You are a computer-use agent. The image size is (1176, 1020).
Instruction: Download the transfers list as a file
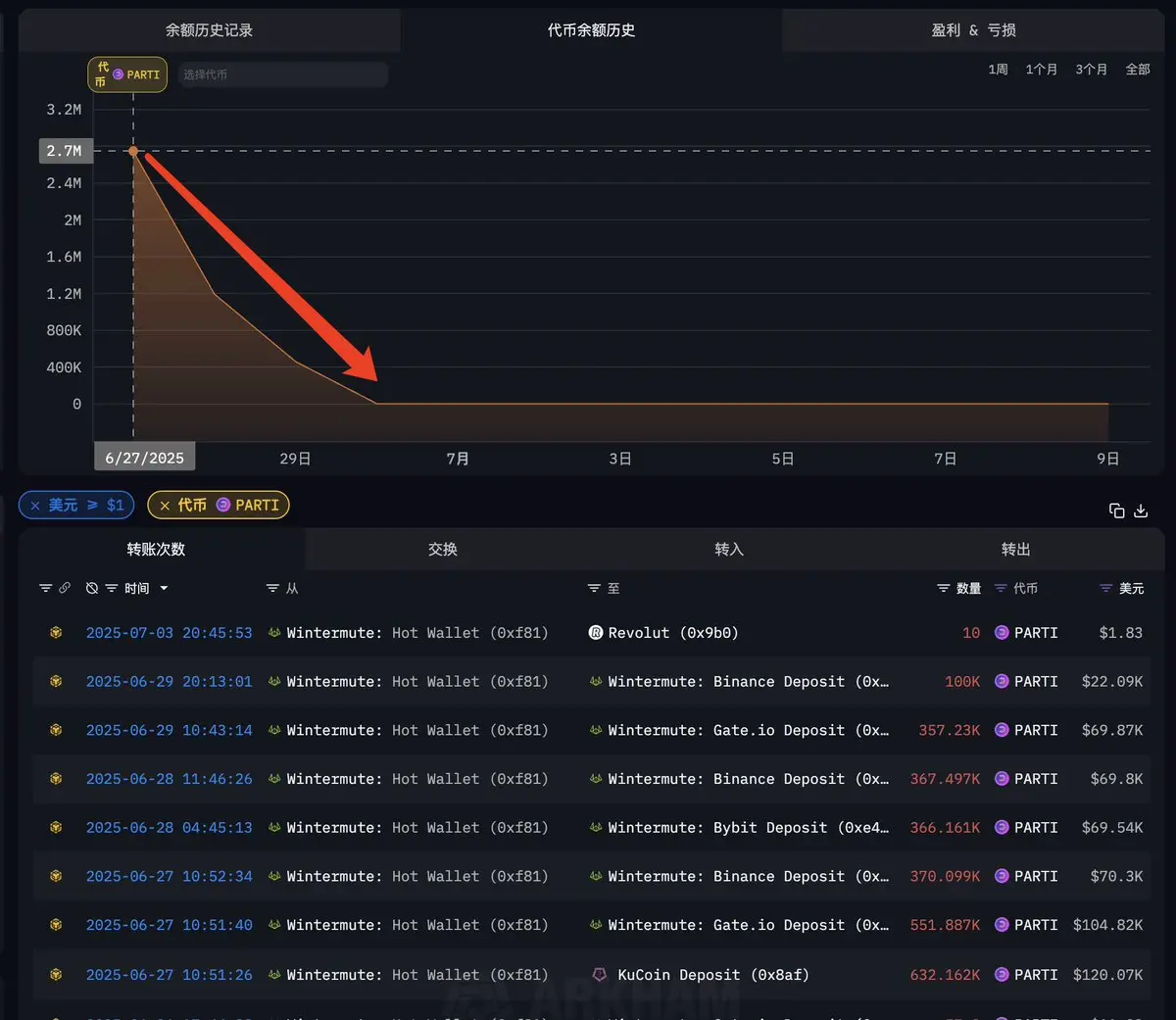1141,510
